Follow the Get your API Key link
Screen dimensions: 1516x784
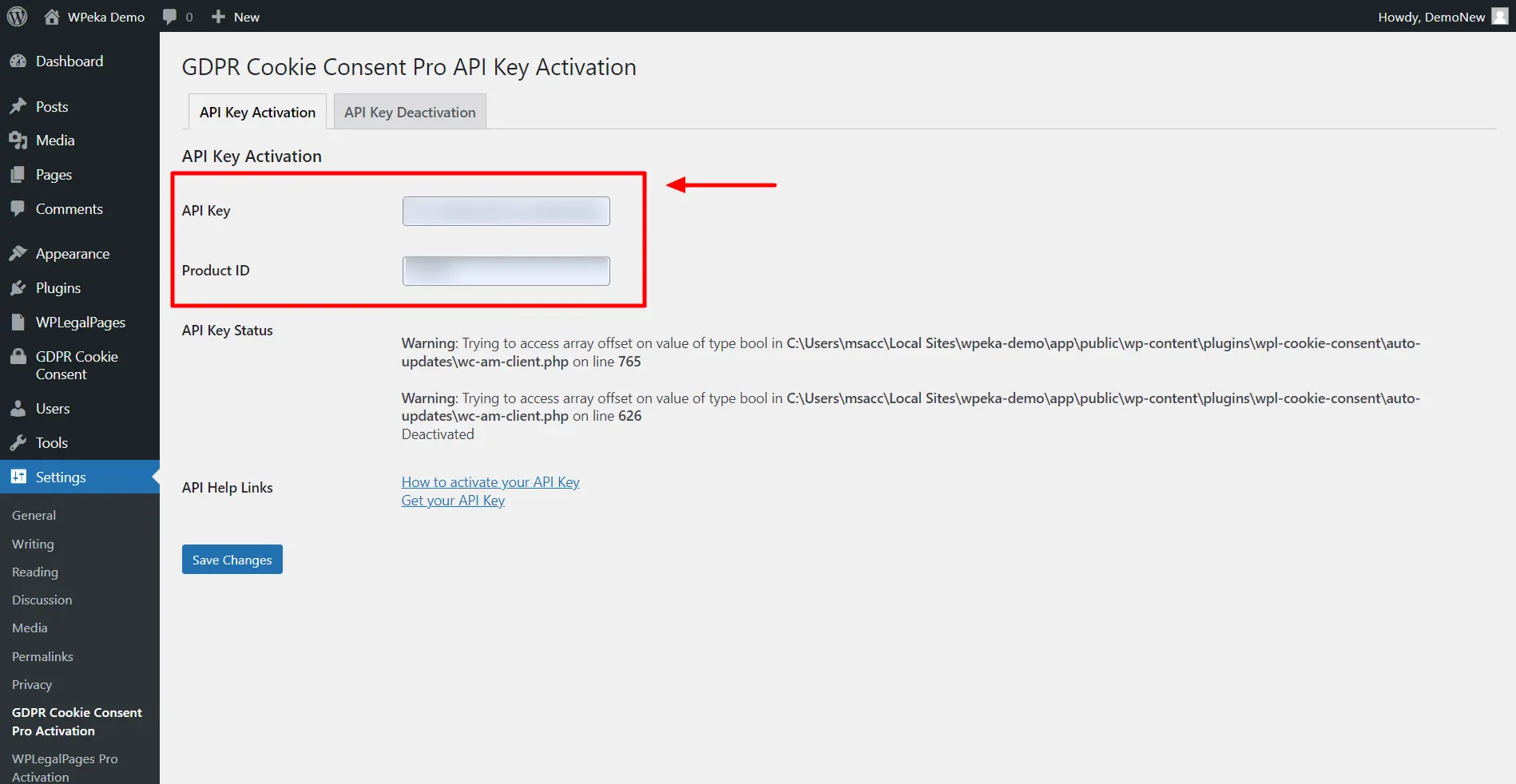[x=452, y=500]
